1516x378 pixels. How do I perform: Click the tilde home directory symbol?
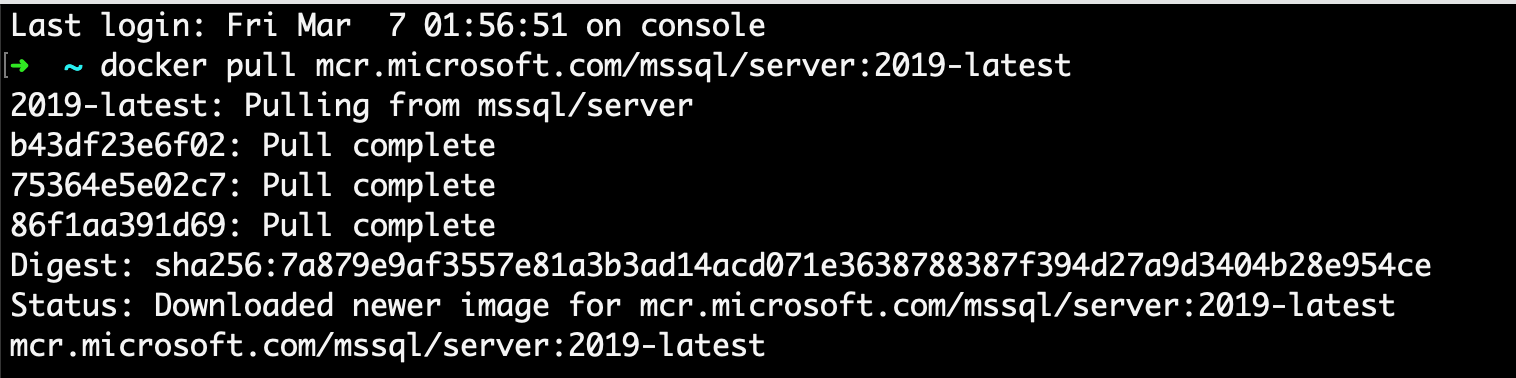pyautogui.click(x=74, y=67)
